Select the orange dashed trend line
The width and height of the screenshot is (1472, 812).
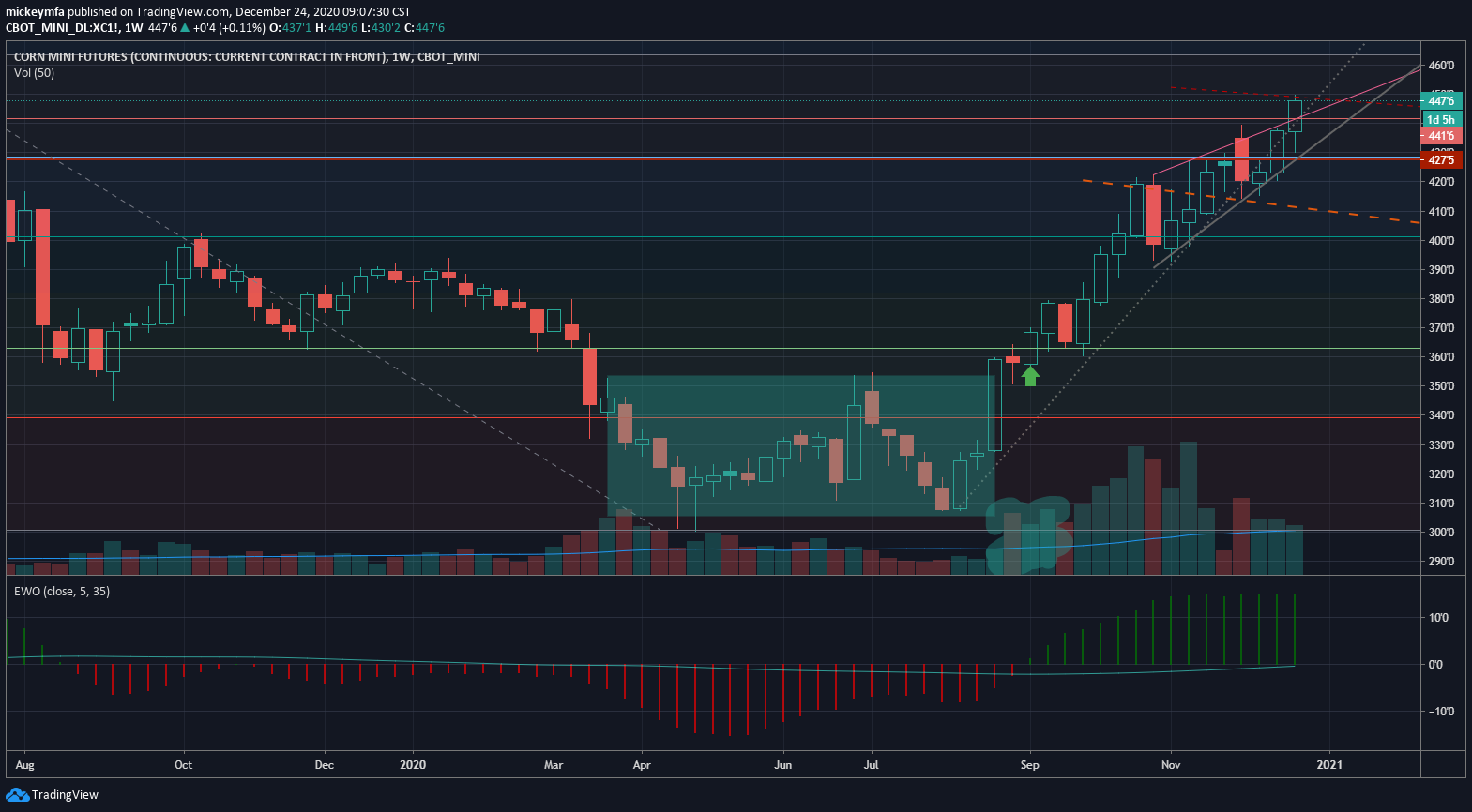(1251, 201)
